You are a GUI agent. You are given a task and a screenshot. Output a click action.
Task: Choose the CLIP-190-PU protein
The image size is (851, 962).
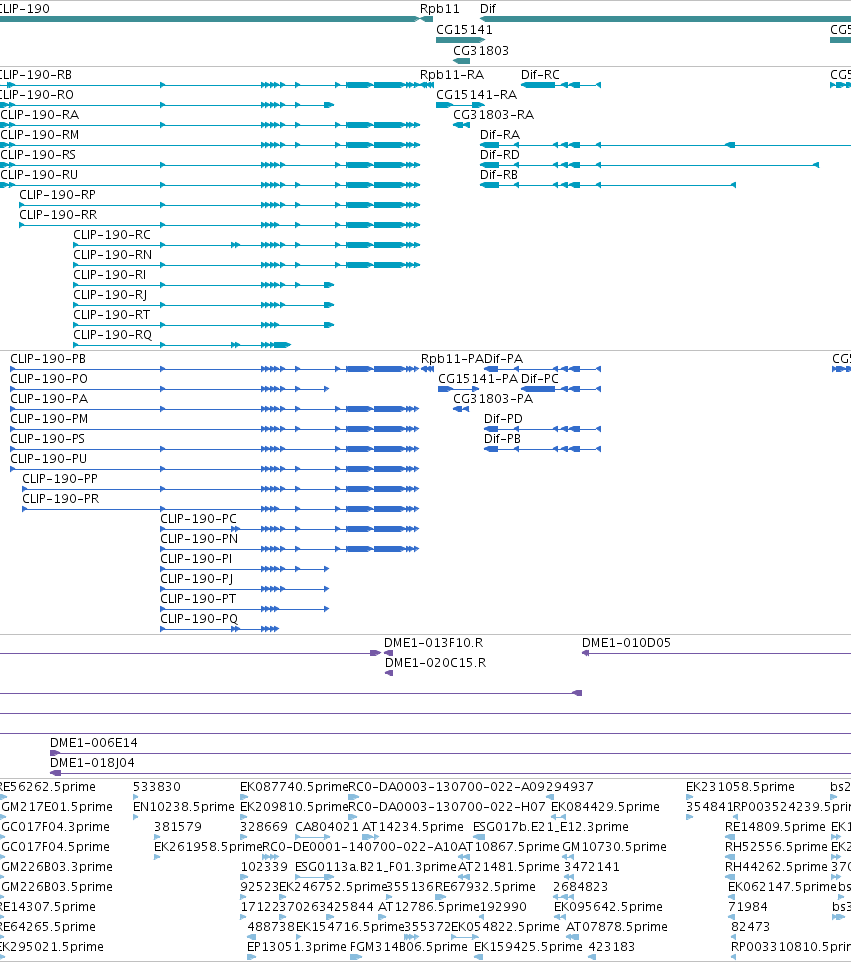[49, 458]
